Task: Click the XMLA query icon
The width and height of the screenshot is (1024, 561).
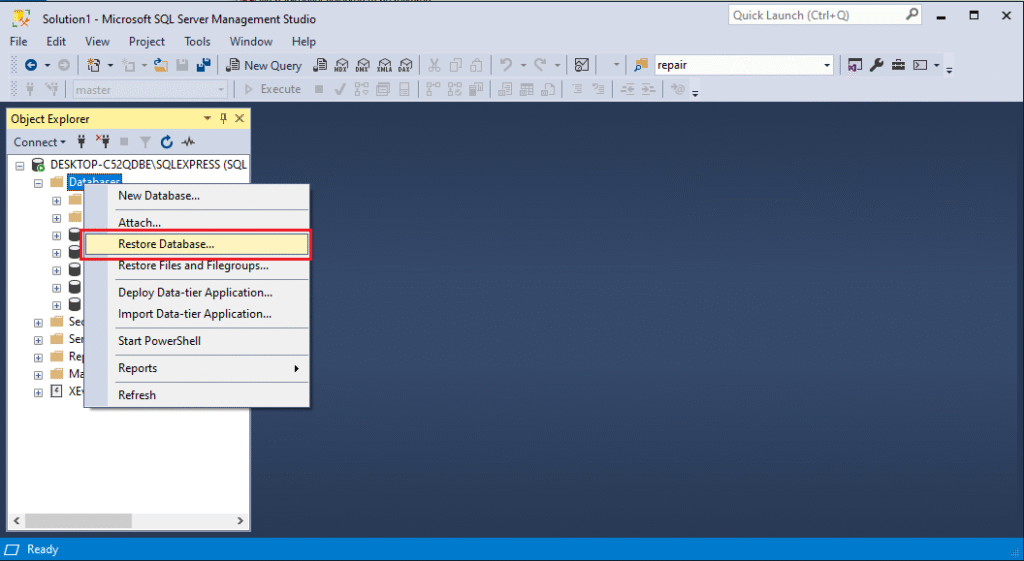Action: (x=385, y=65)
